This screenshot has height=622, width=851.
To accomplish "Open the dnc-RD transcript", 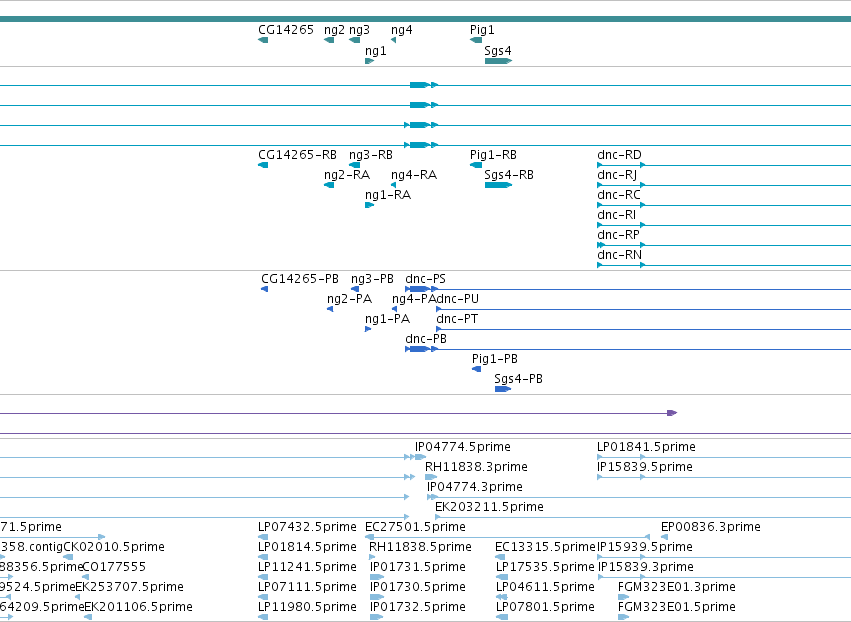I will [x=619, y=155].
